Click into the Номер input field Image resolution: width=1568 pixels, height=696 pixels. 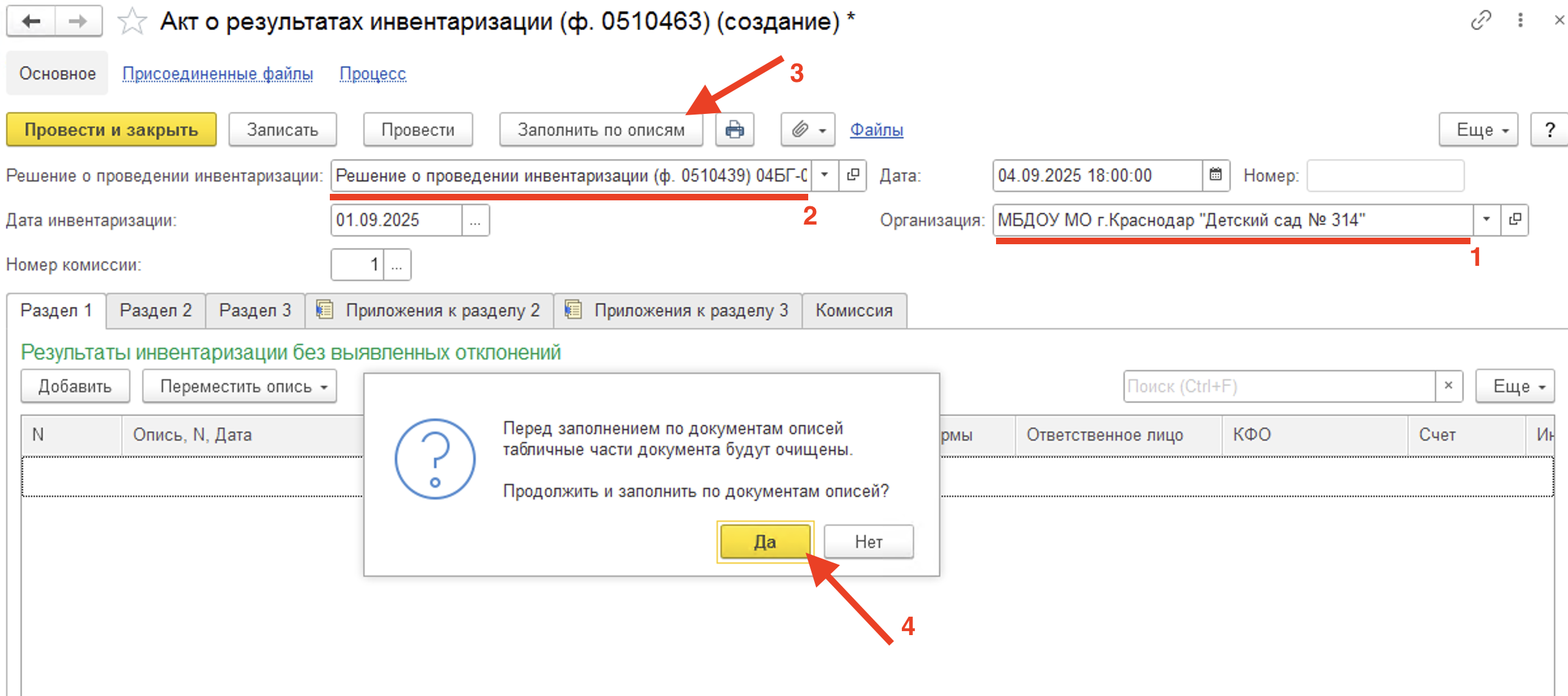click(x=1385, y=175)
